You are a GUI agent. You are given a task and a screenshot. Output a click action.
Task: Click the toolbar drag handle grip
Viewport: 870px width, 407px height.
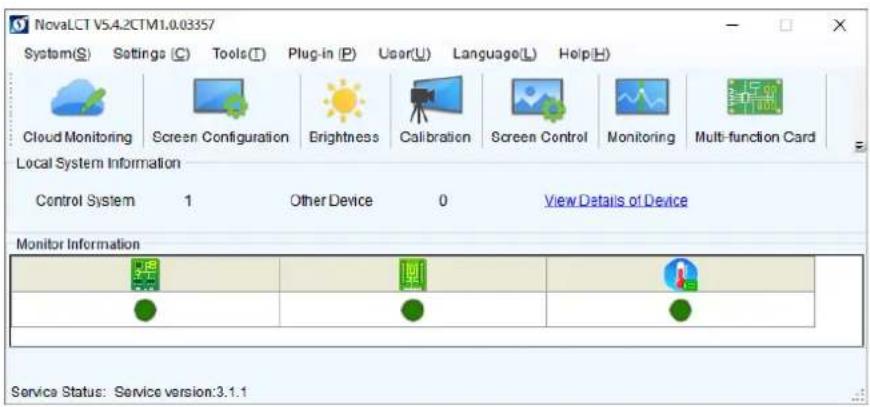pyautogui.click(x=10, y=111)
